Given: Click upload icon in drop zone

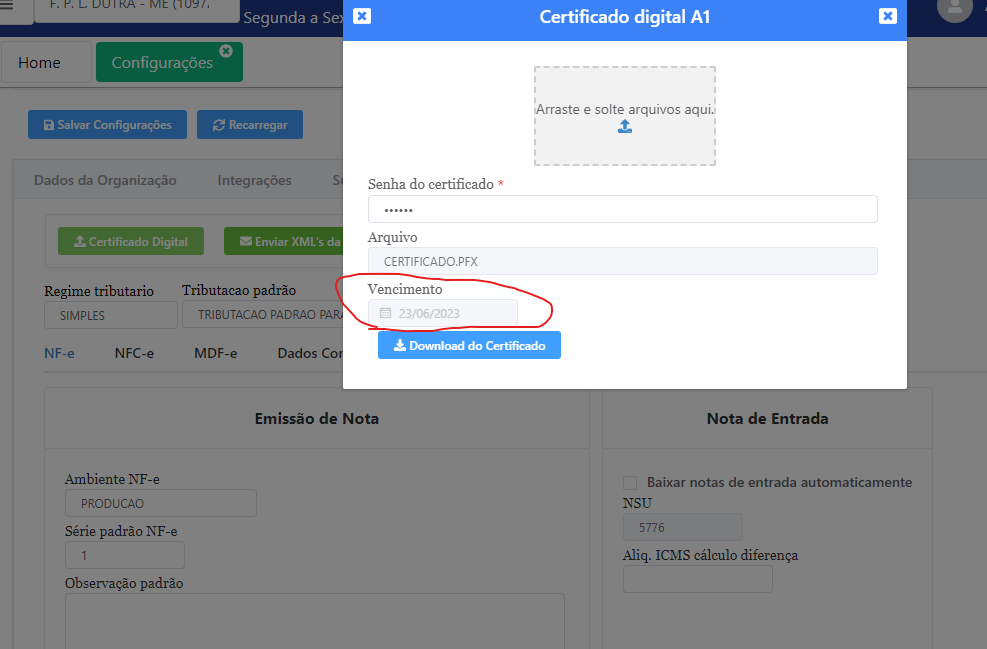Looking at the screenshot, I should tap(625, 127).
